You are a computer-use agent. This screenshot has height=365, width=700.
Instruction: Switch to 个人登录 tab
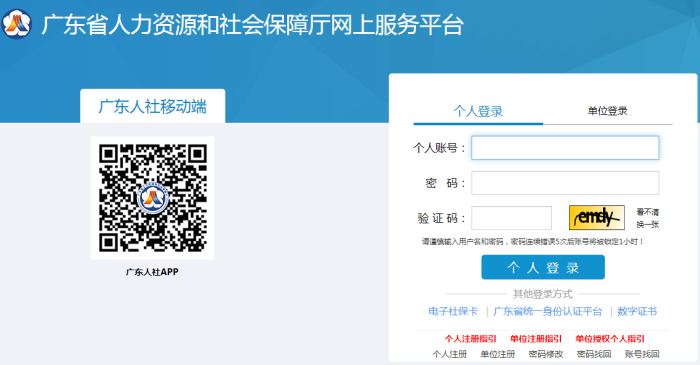click(x=478, y=111)
